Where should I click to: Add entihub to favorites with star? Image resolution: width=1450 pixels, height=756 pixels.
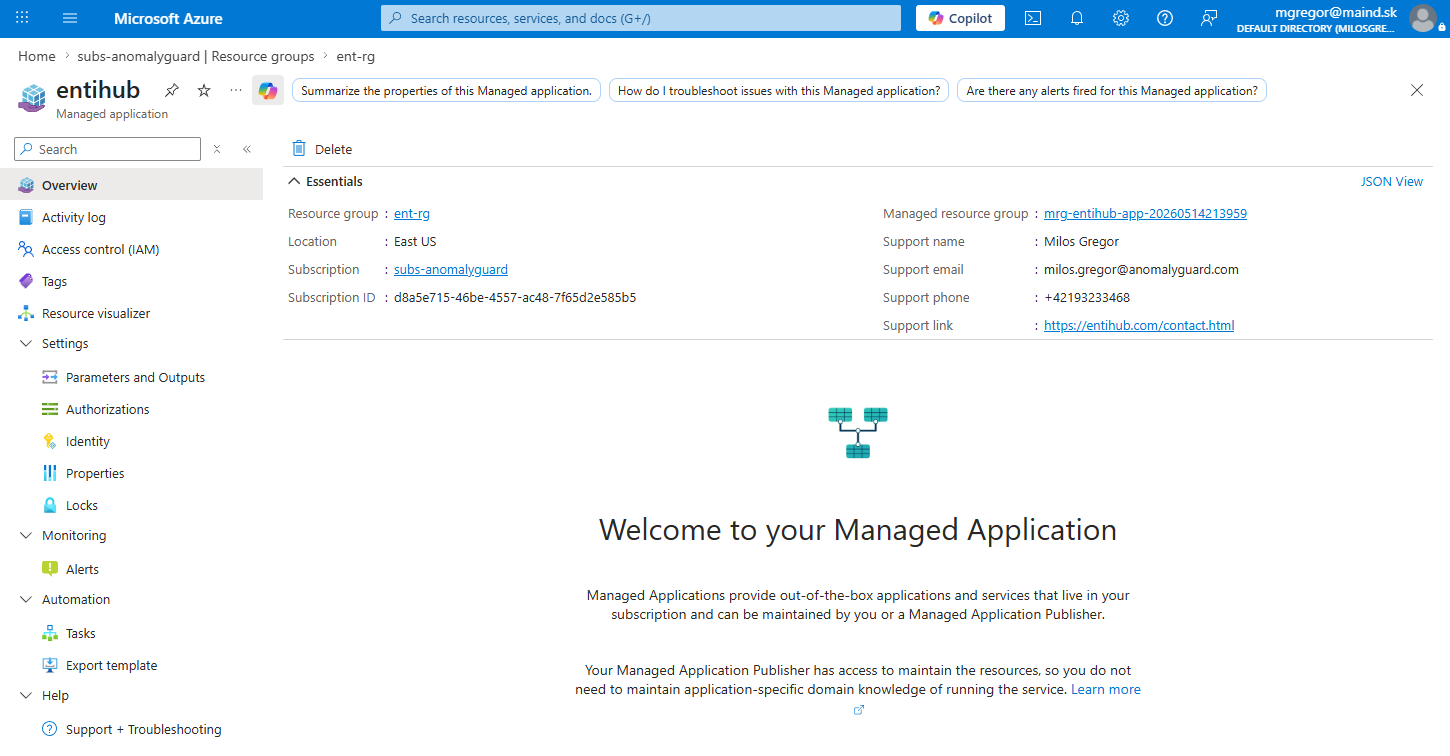(204, 91)
